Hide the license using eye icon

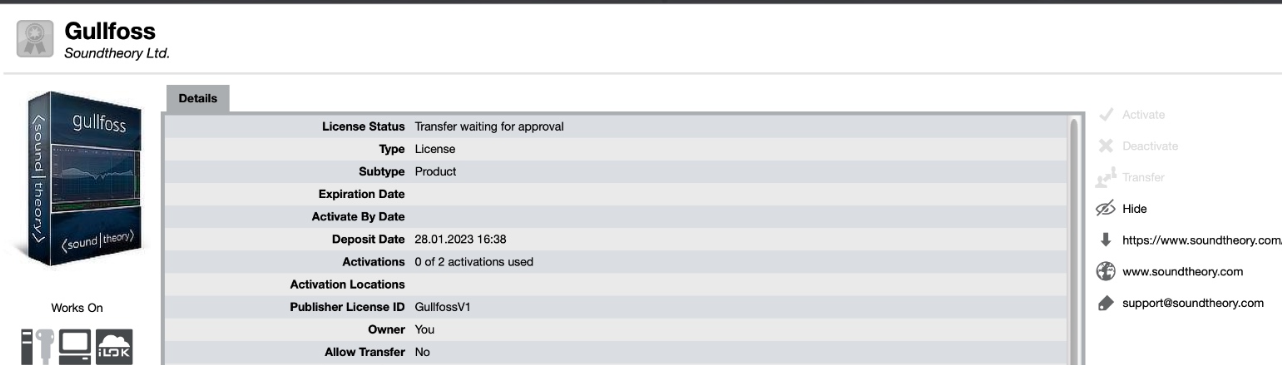1107,208
